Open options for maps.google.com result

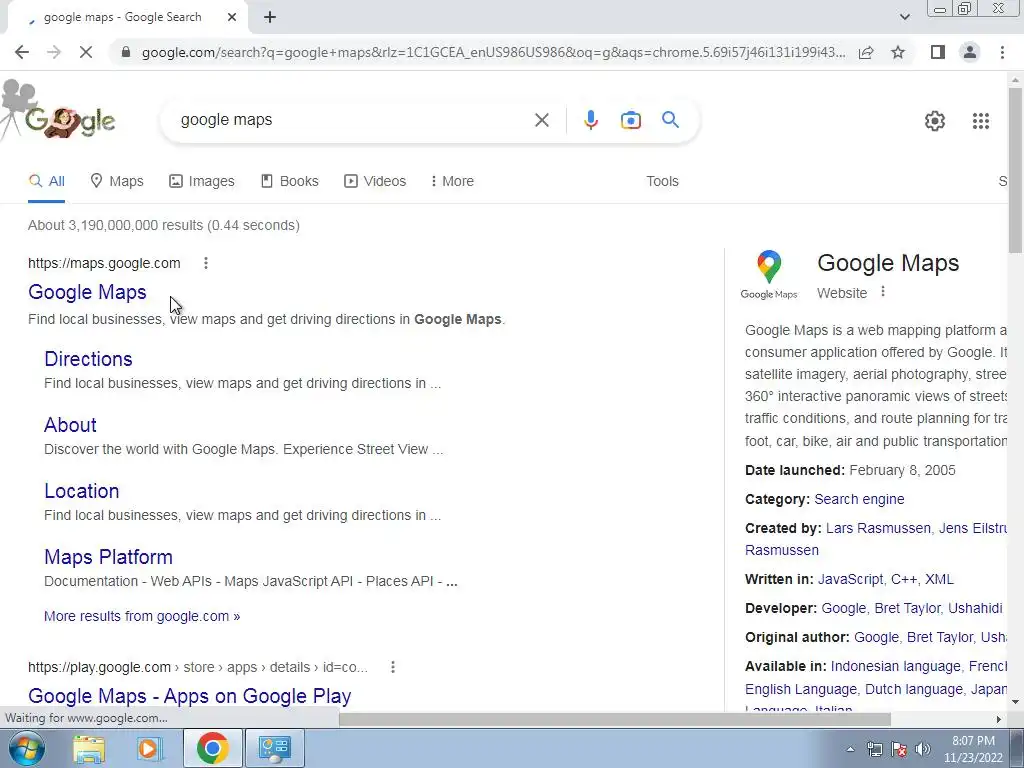[x=206, y=263]
